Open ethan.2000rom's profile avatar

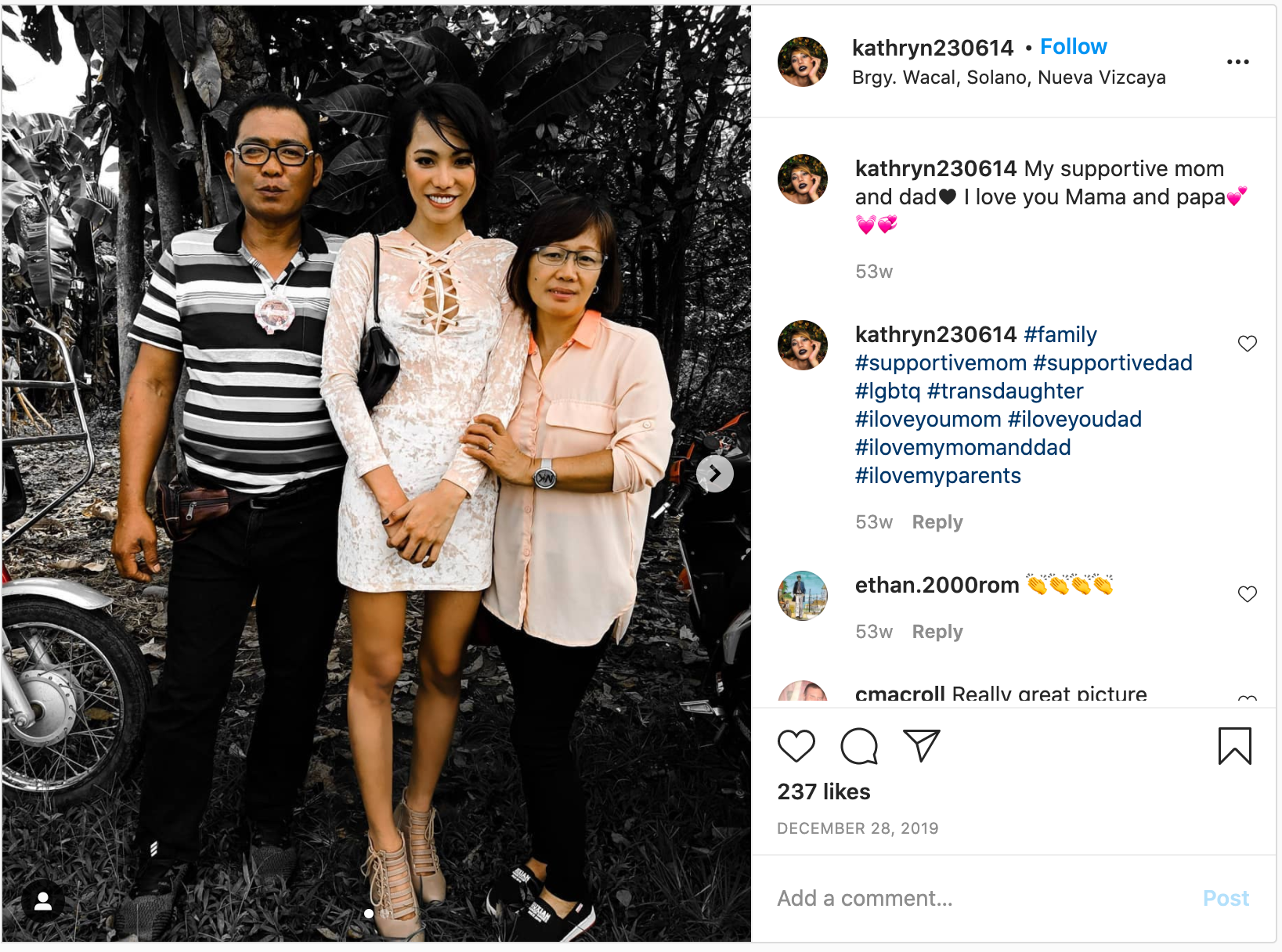[803, 596]
